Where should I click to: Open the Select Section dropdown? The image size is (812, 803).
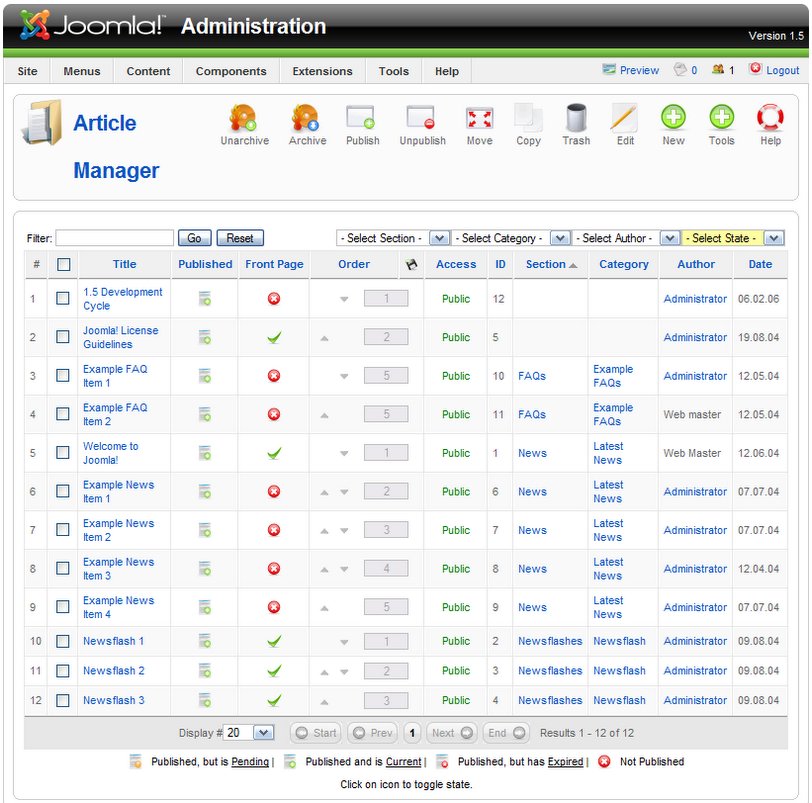coord(393,238)
